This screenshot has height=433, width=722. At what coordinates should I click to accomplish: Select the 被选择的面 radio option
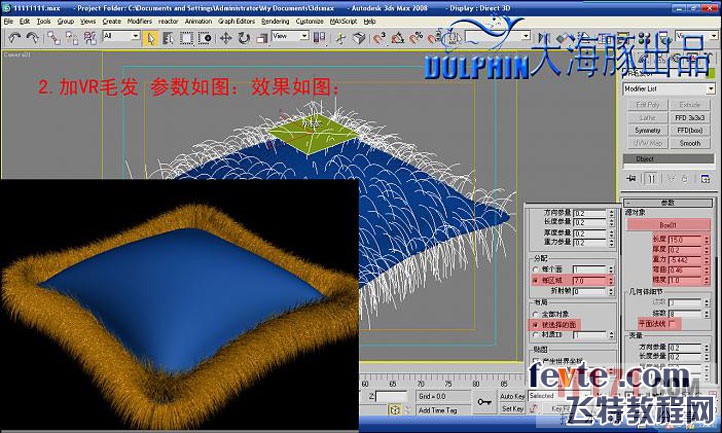coord(536,325)
